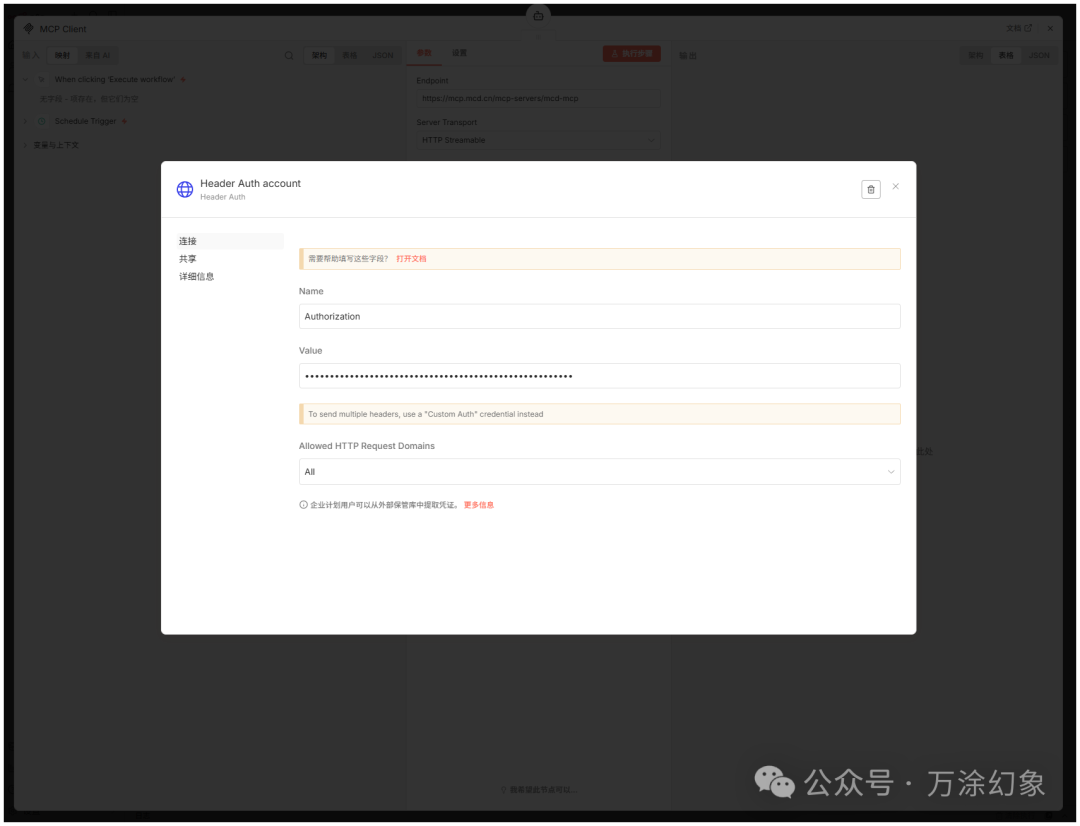
Task: Select 详细信息 in the credential sidebar
Action: pos(196,276)
